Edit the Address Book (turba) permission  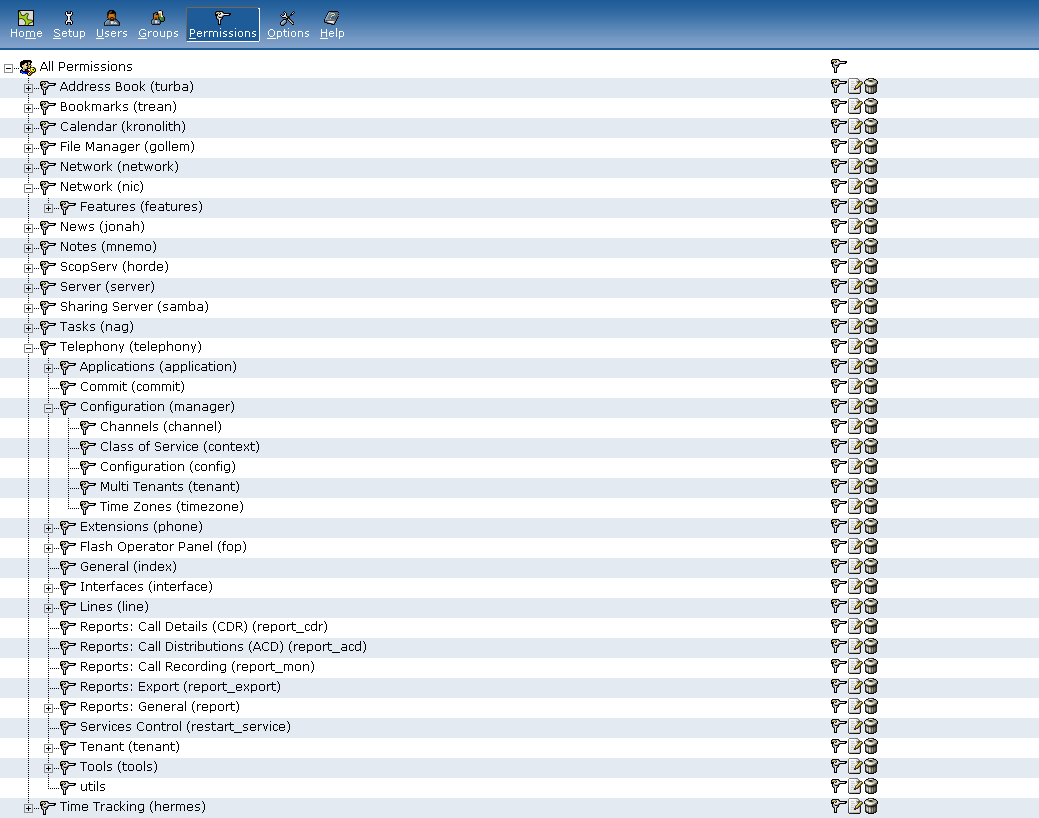click(855, 86)
